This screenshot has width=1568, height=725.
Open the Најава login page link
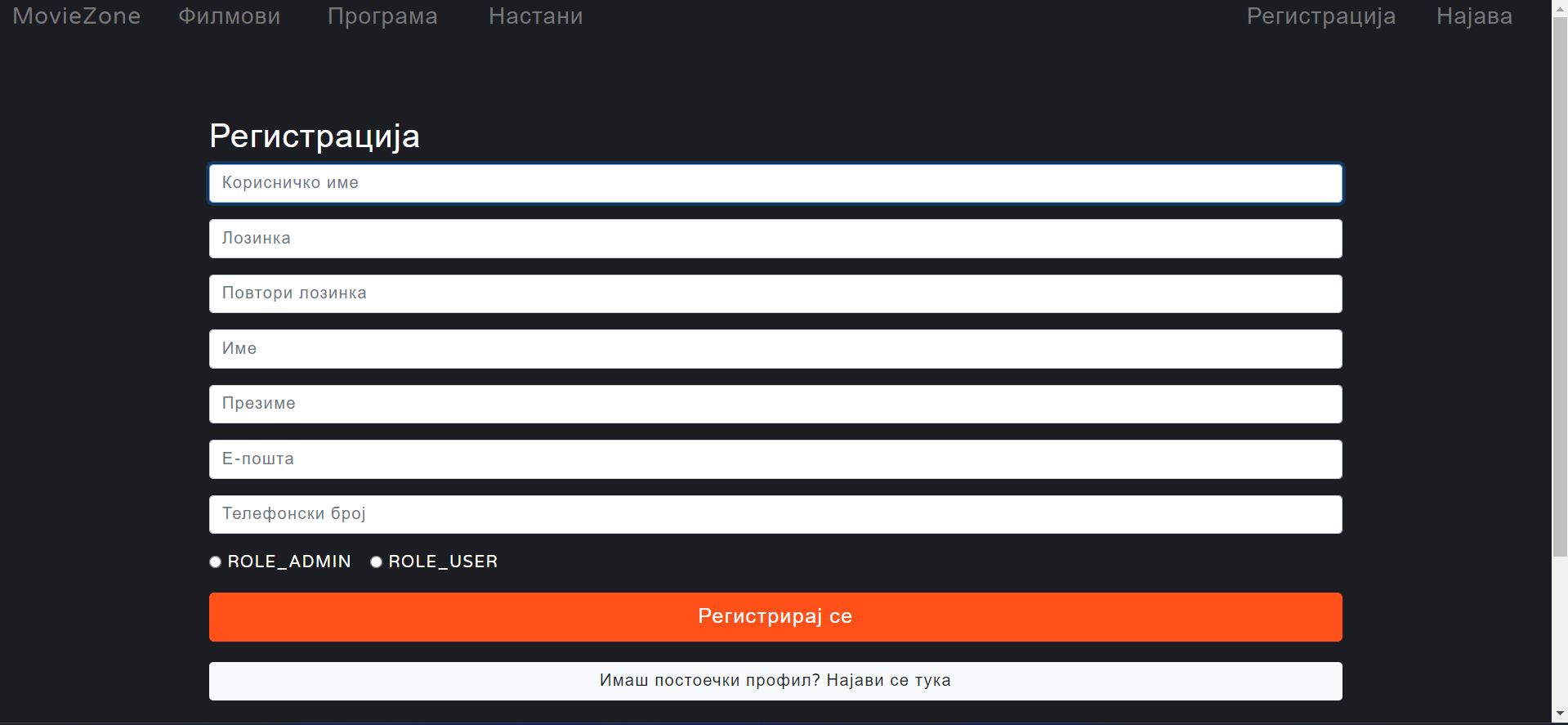click(x=1474, y=16)
